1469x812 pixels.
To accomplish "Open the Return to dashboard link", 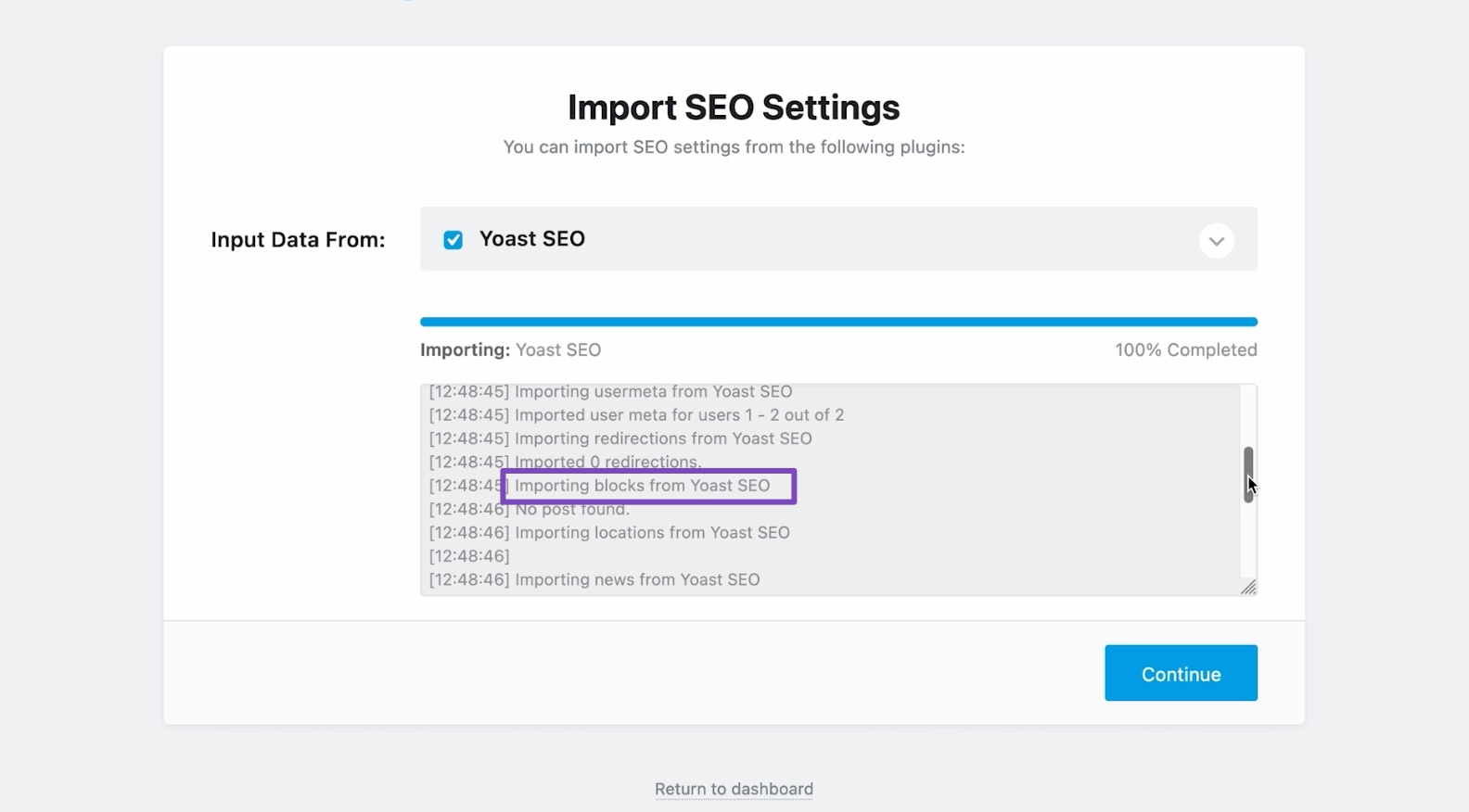I will (734, 789).
